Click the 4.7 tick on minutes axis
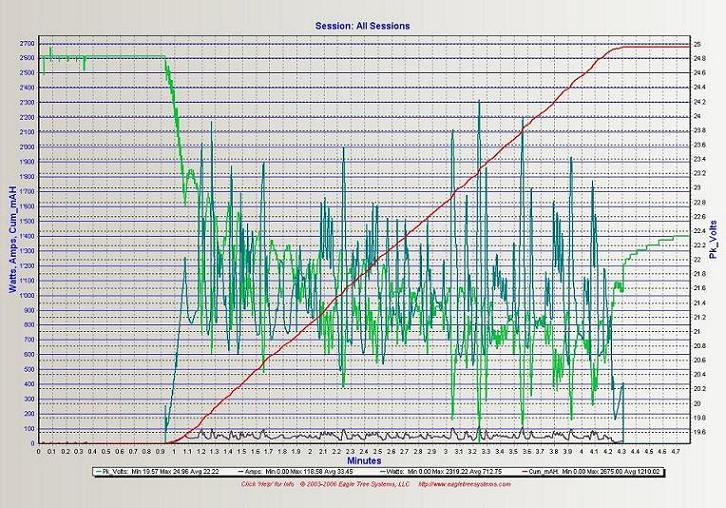726x508 pixels. 674,451
